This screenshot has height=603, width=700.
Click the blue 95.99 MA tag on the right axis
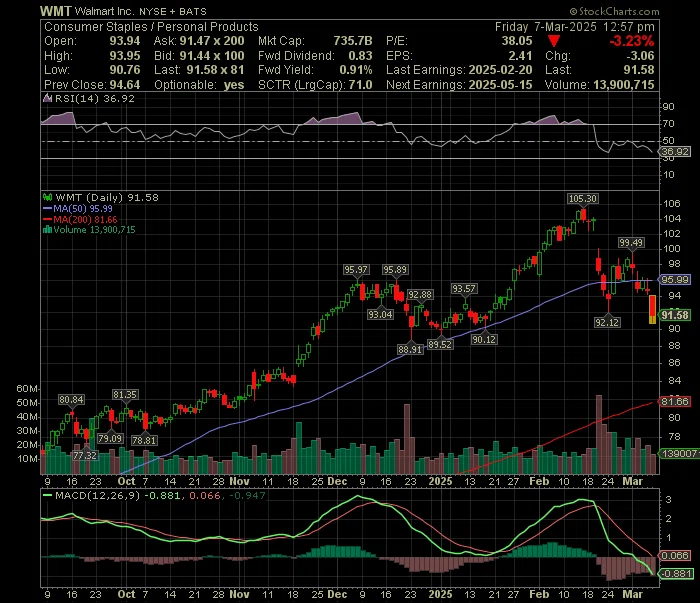[675, 279]
